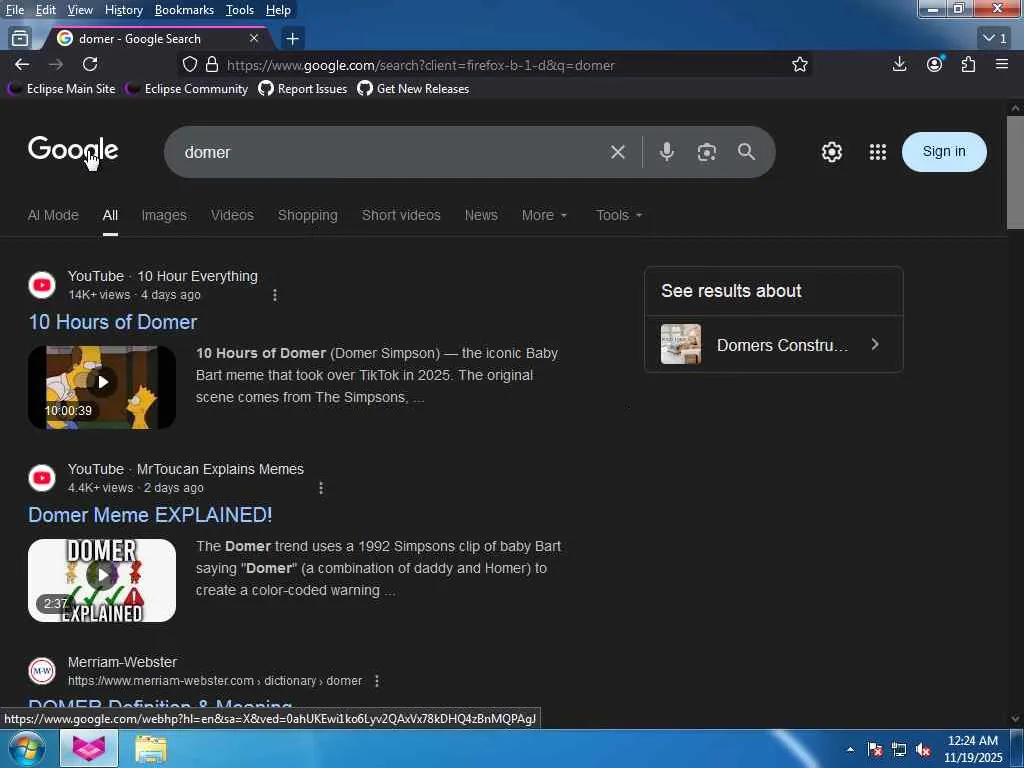Open the Firefox account icon

(935, 64)
